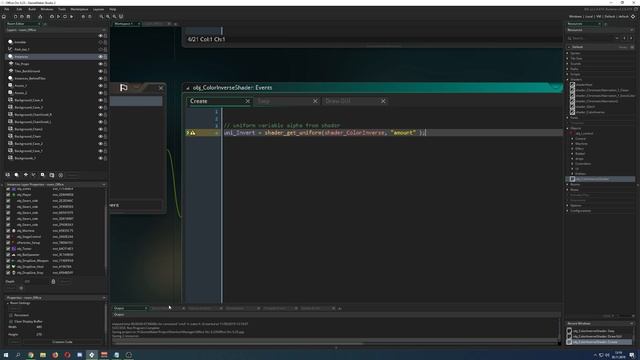The width and height of the screenshot is (640, 360).
Task: Click the depth lock icon in Instances properties
Action: point(53,281)
